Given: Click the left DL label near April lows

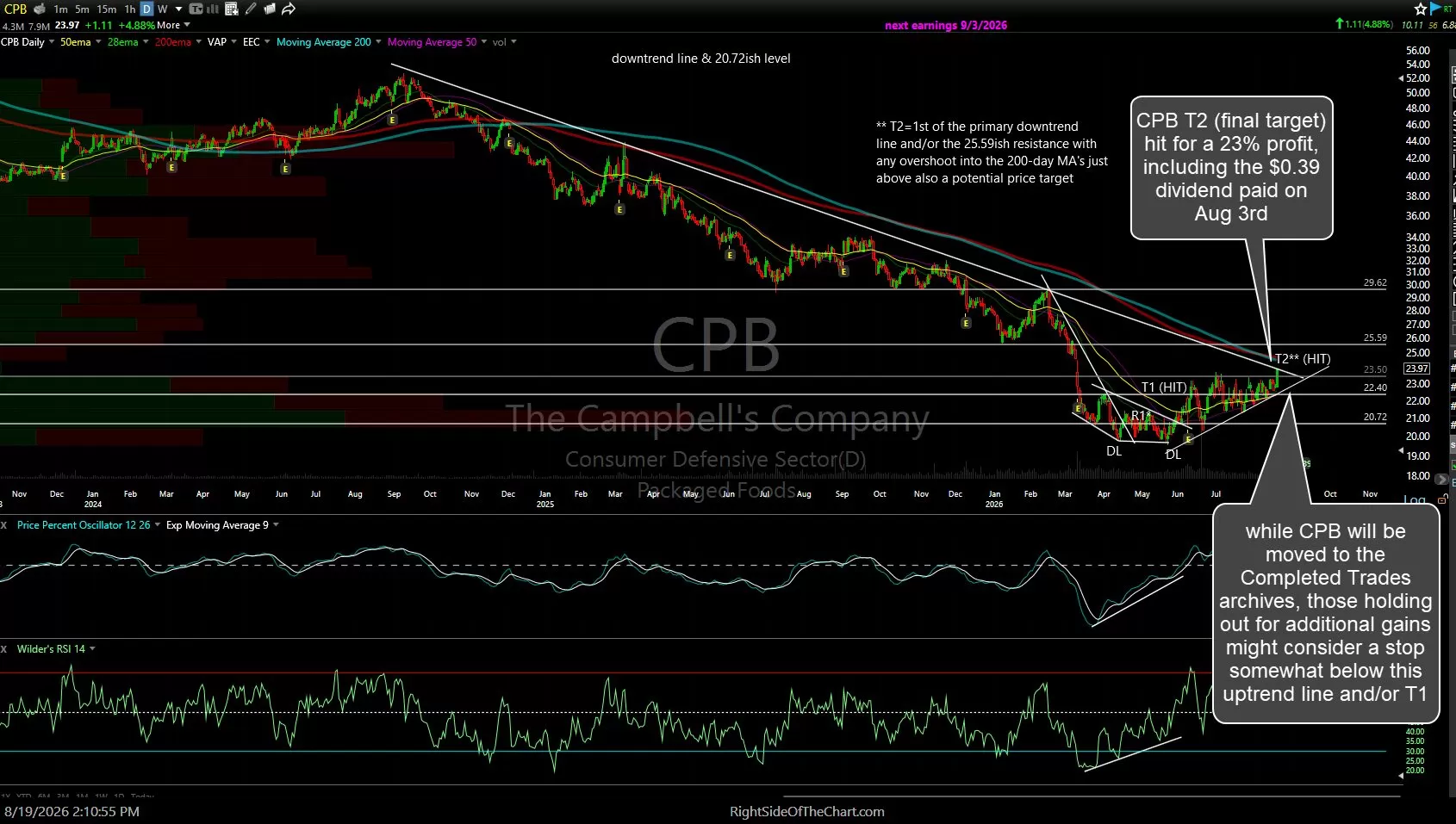Looking at the screenshot, I should [x=1114, y=450].
